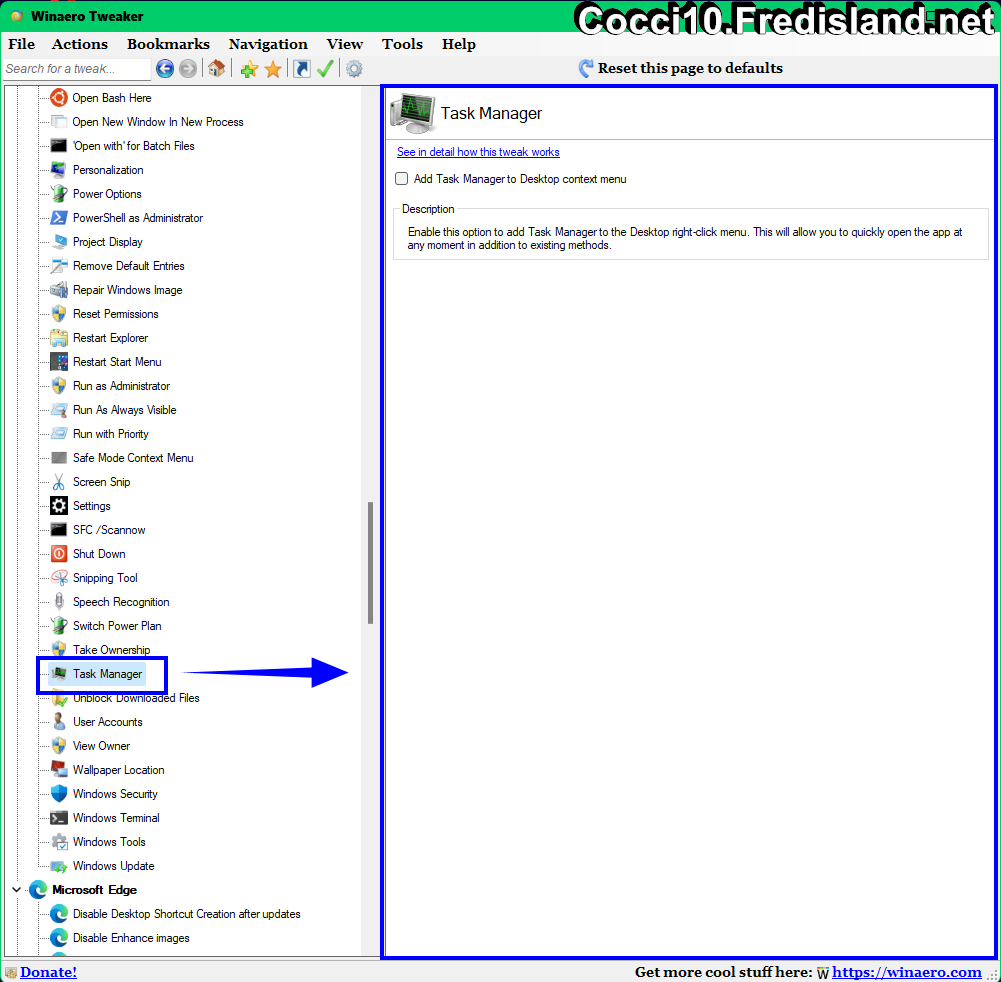The width and height of the screenshot is (1001, 982).
Task: Select Disable Desktop Shortcut Creation after updates
Action: [186, 914]
